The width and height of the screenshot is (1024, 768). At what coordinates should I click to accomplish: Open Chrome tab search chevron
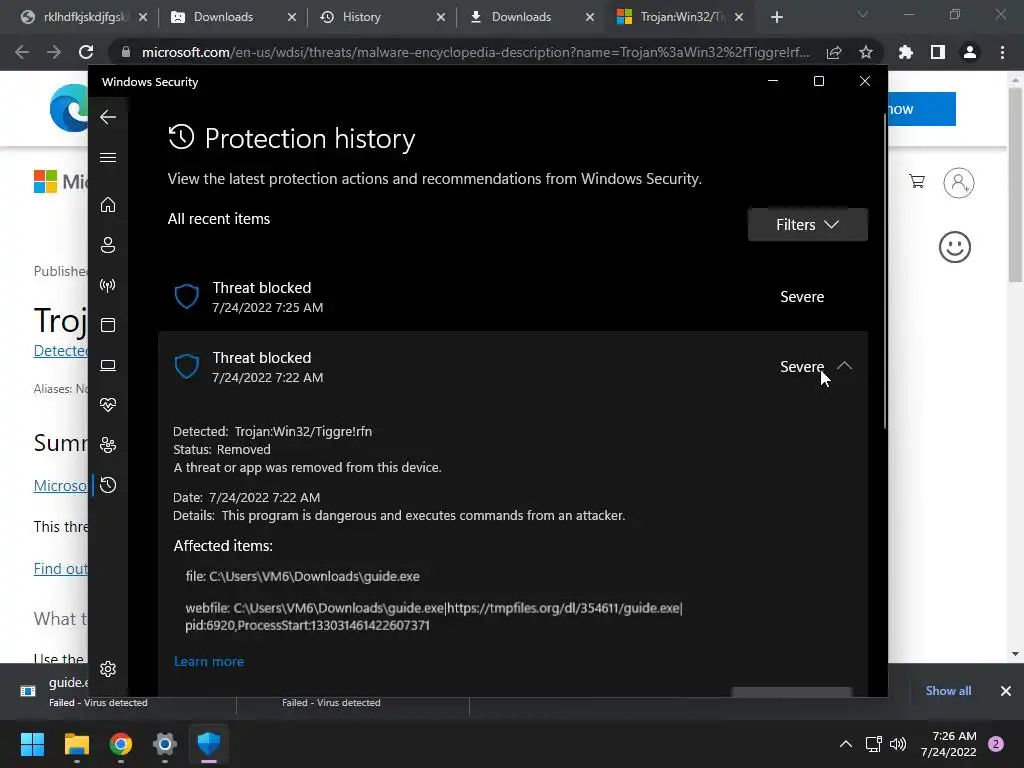(863, 14)
